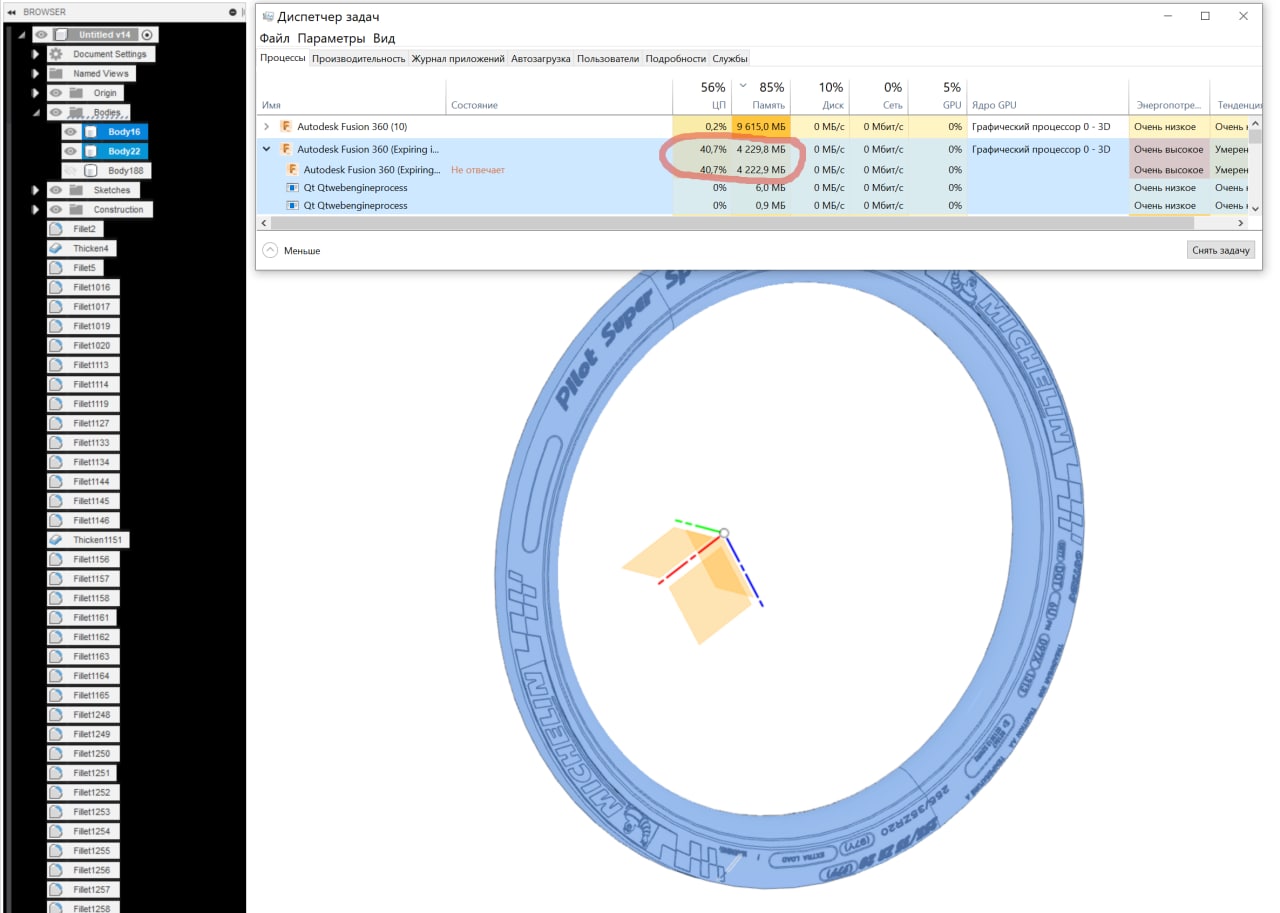Hide Body16 using its eye icon
The height and width of the screenshot is (913, 1280).
[70, 132]
